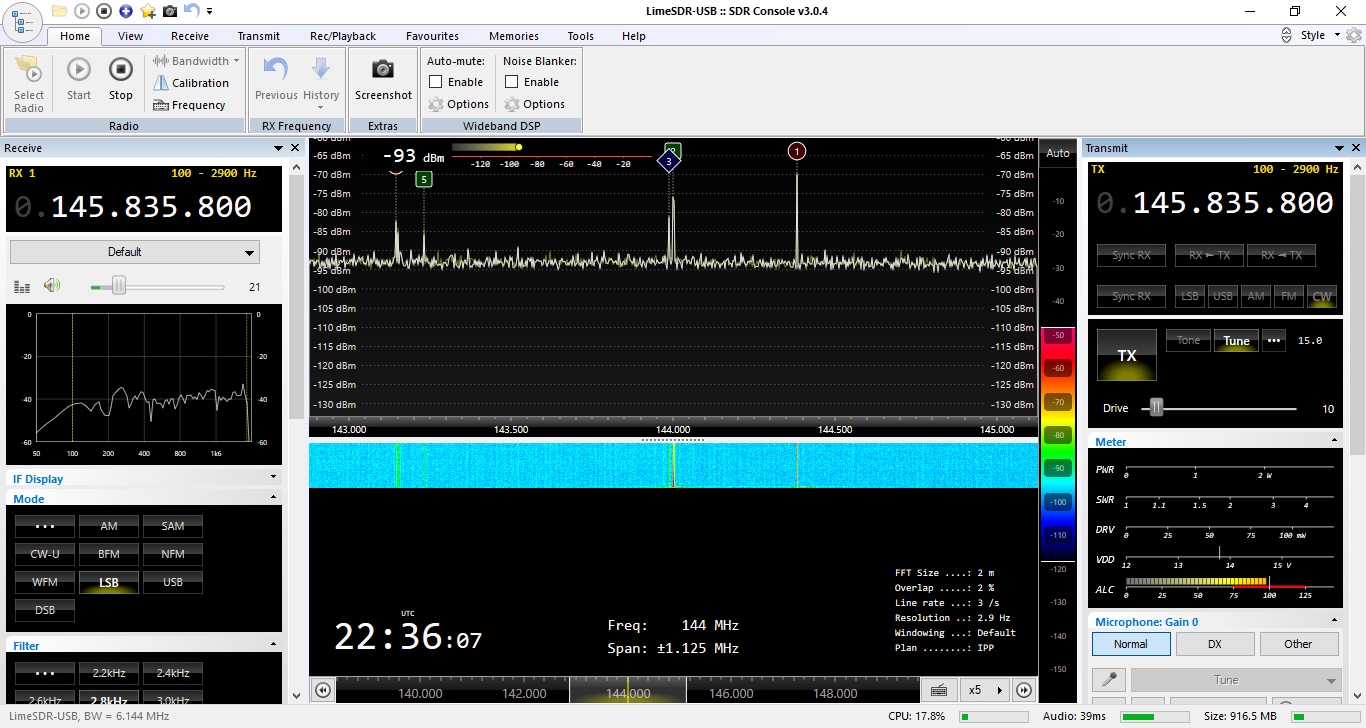Click the quick-access blue plus icon
Screen dimensions: 1366x728
tap(125, 11)
